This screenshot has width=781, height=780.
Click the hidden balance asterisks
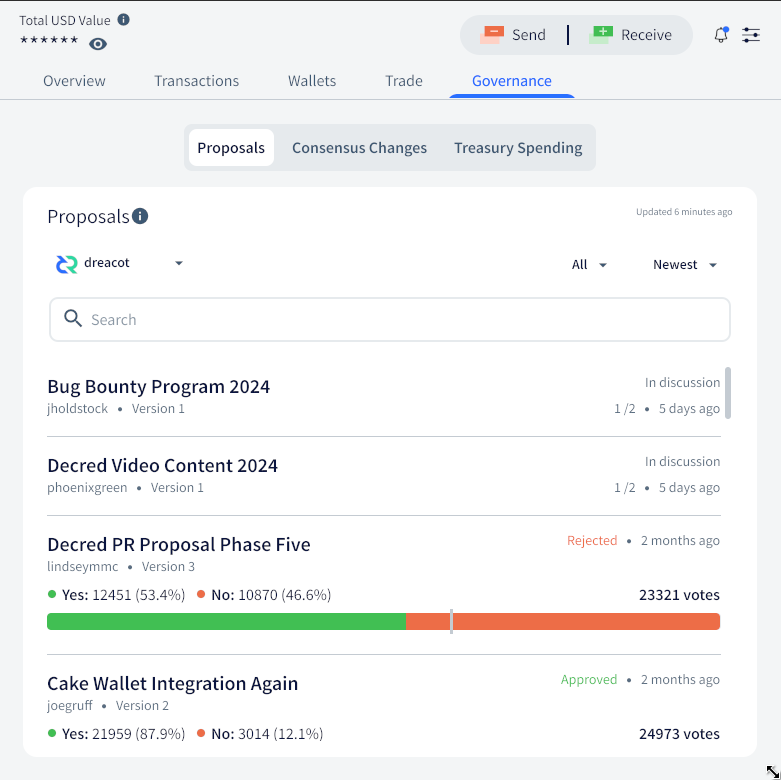click(x=49, y=40)
